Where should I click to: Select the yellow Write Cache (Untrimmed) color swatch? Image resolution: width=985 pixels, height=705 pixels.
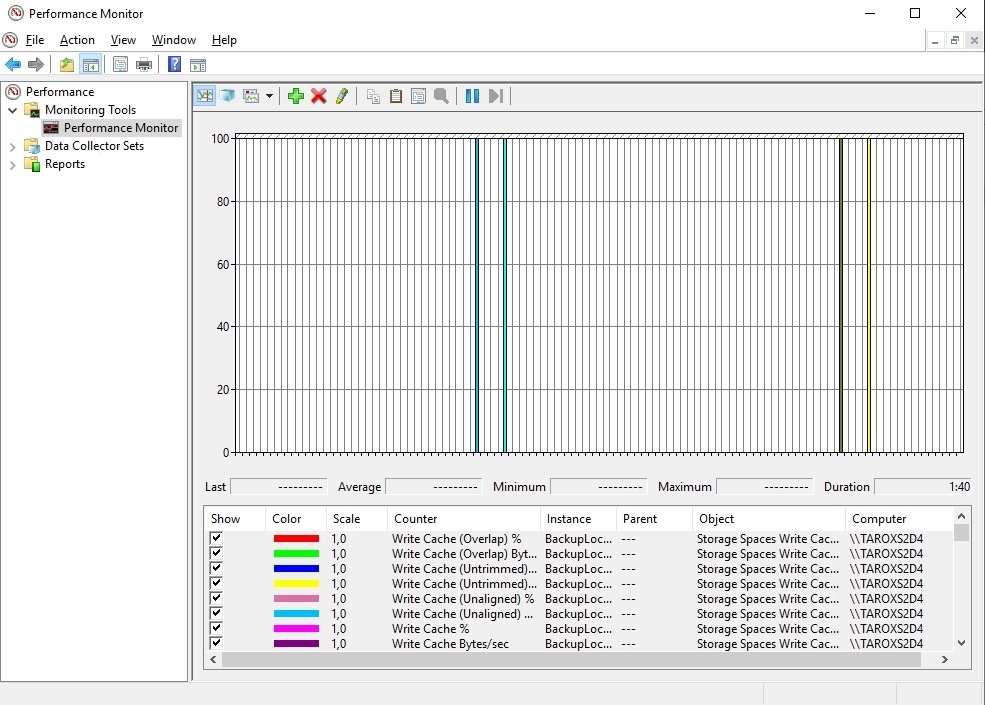coord(296,584)
